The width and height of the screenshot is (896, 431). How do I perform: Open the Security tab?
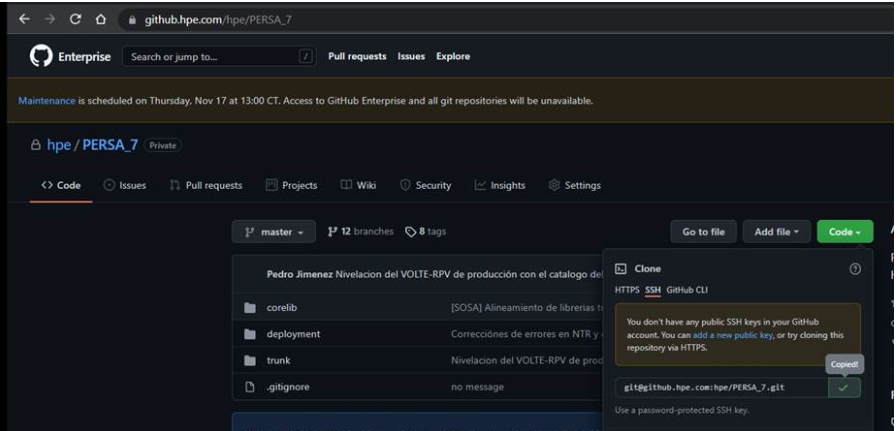click(426, 185)
